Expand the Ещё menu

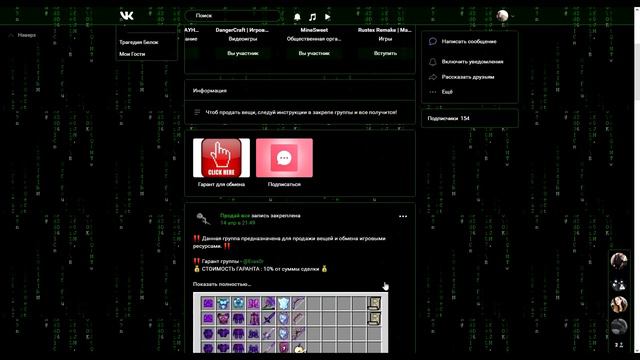point(447,92)
